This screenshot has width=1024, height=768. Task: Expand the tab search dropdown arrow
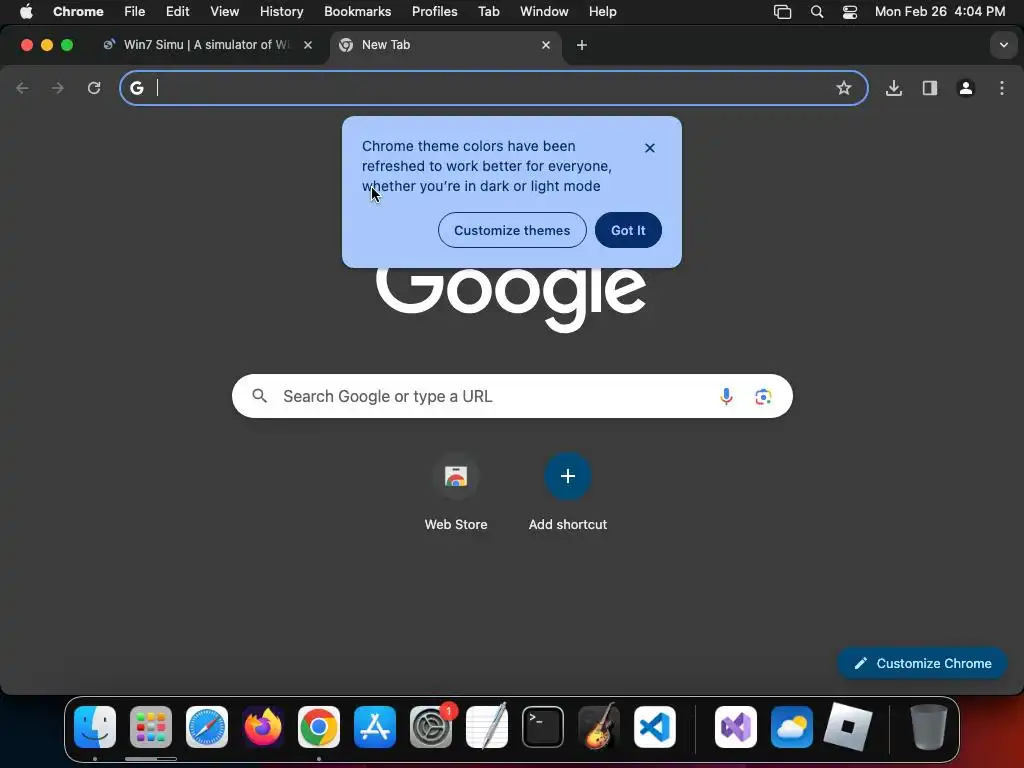pos(1003,45)
